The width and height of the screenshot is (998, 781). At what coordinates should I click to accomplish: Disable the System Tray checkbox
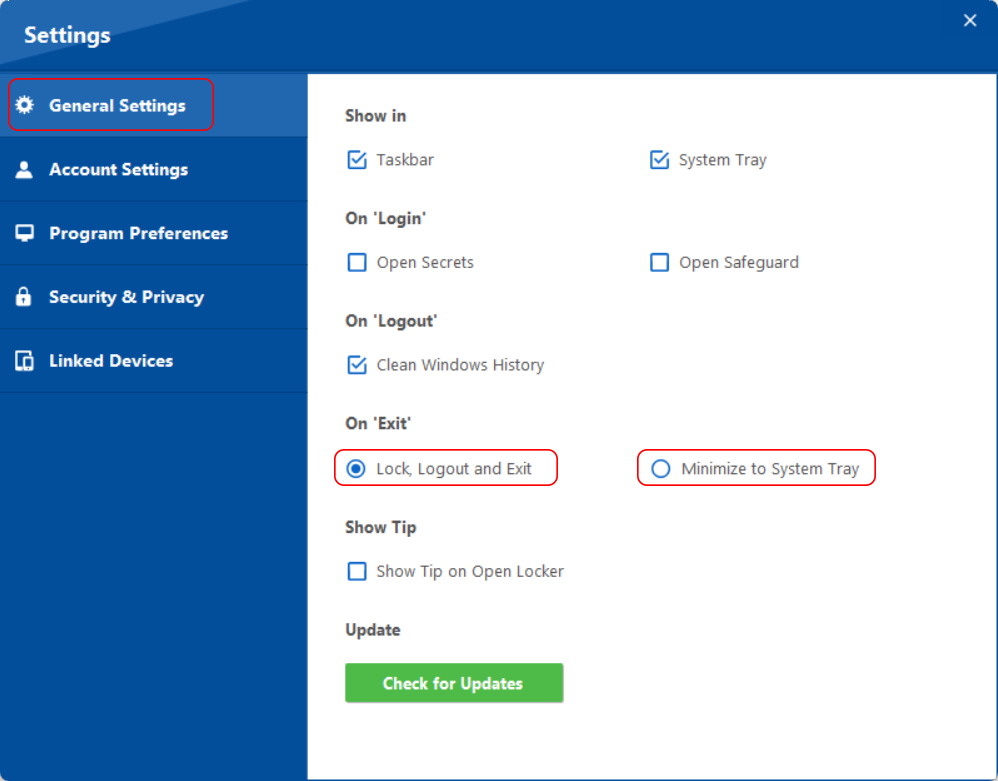click(x=659, y=160)
